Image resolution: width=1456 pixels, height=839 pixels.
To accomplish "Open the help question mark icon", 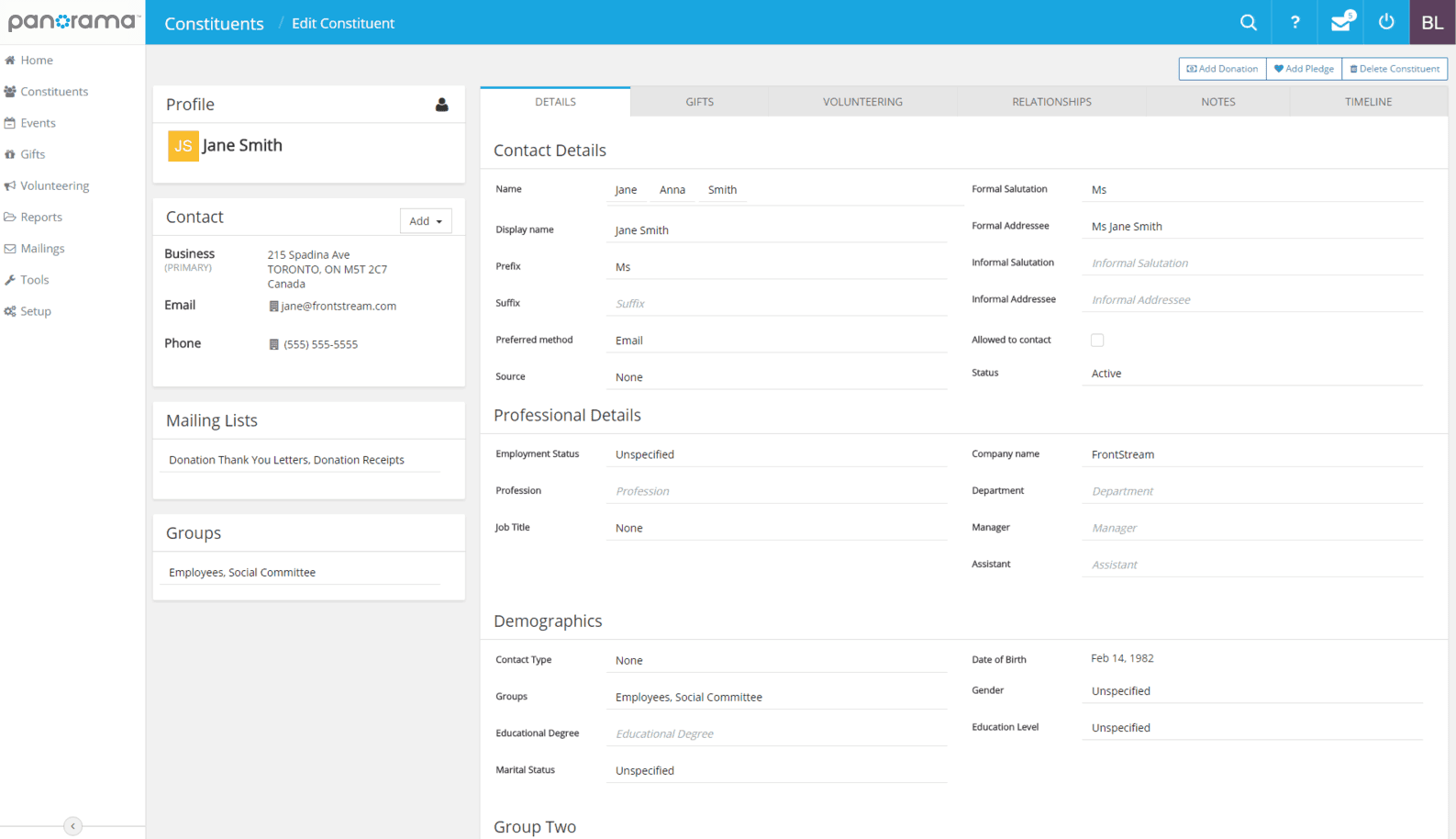I will click(1295, 23).
